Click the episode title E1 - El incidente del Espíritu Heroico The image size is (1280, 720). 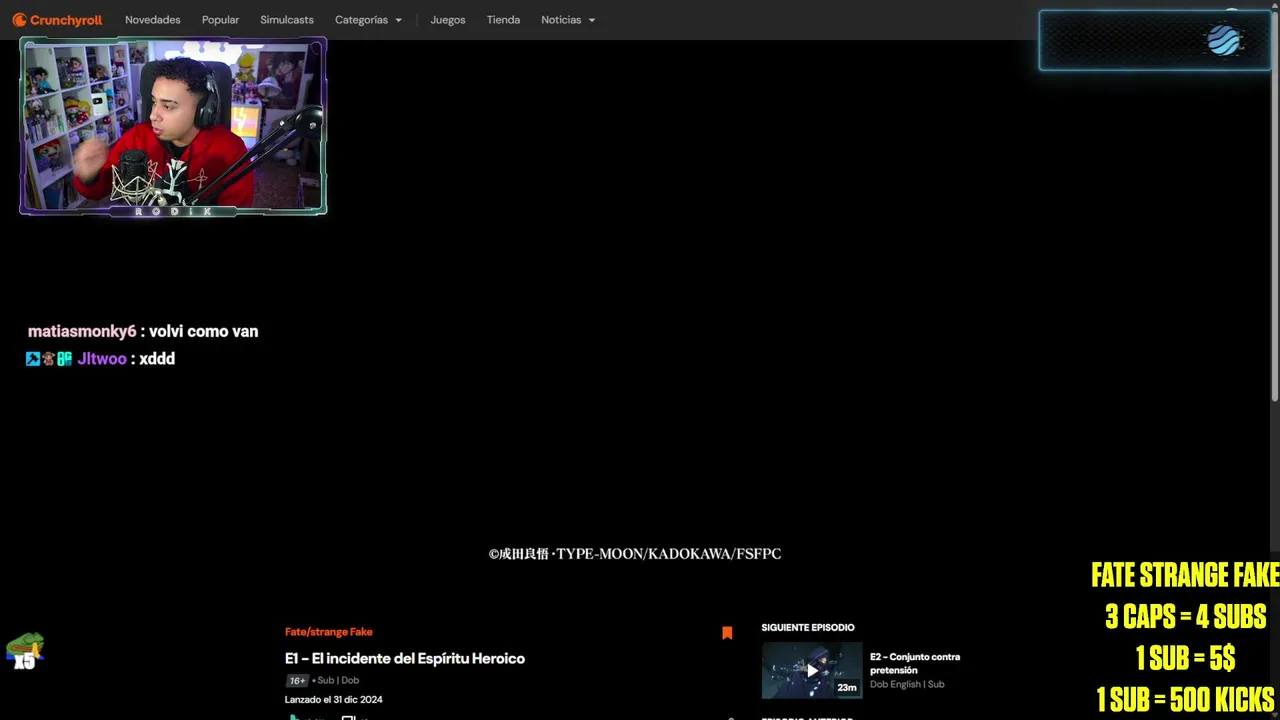tap(405, 658)
